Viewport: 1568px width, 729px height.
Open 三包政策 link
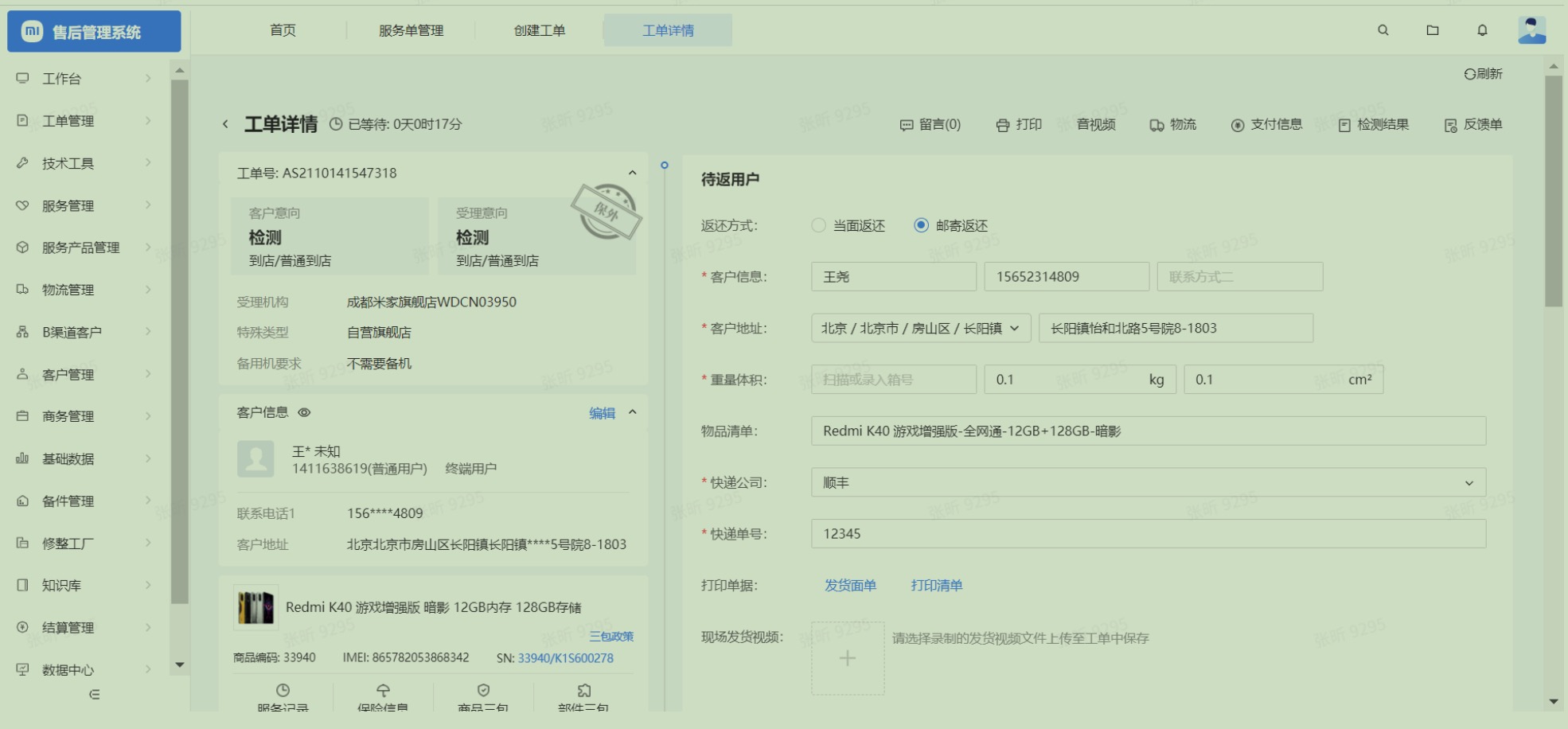click(611, 637)
